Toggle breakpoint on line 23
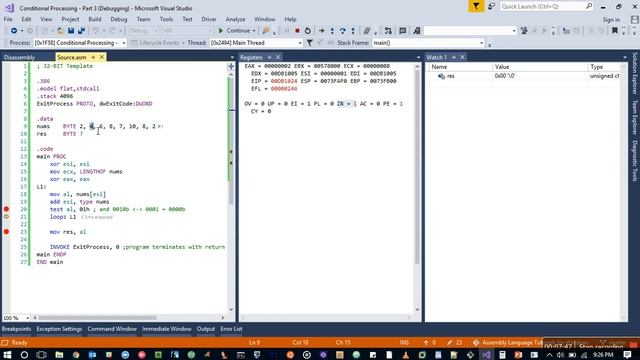The width and height of the screenshot is (640, 360). (x=6, y=231)
